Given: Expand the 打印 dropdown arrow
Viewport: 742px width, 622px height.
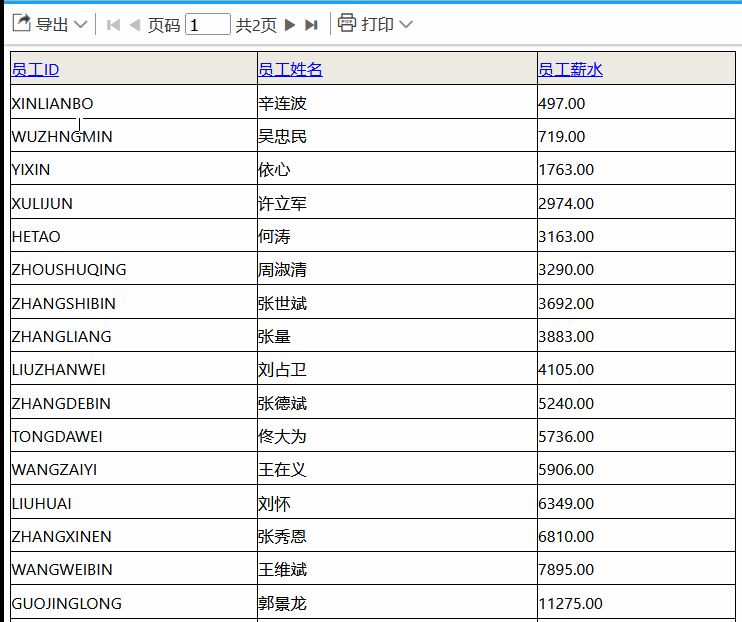Looking at the screenshot, I should pos(406,24).
